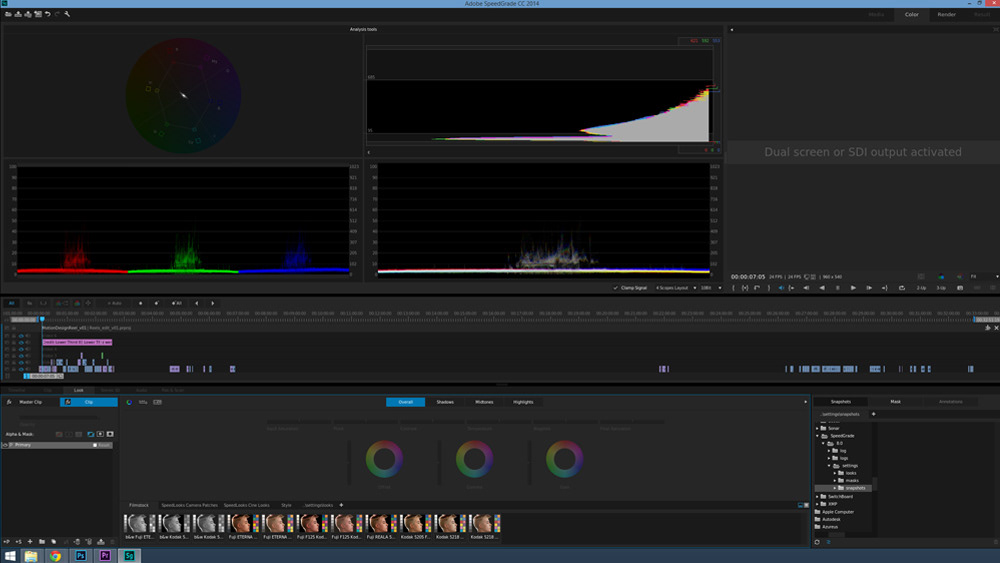The height and width of the screenshot is (563, 1000).
Task: Select the b&w Fuji ETERNA look thumbnail
Action: point(139,527)
